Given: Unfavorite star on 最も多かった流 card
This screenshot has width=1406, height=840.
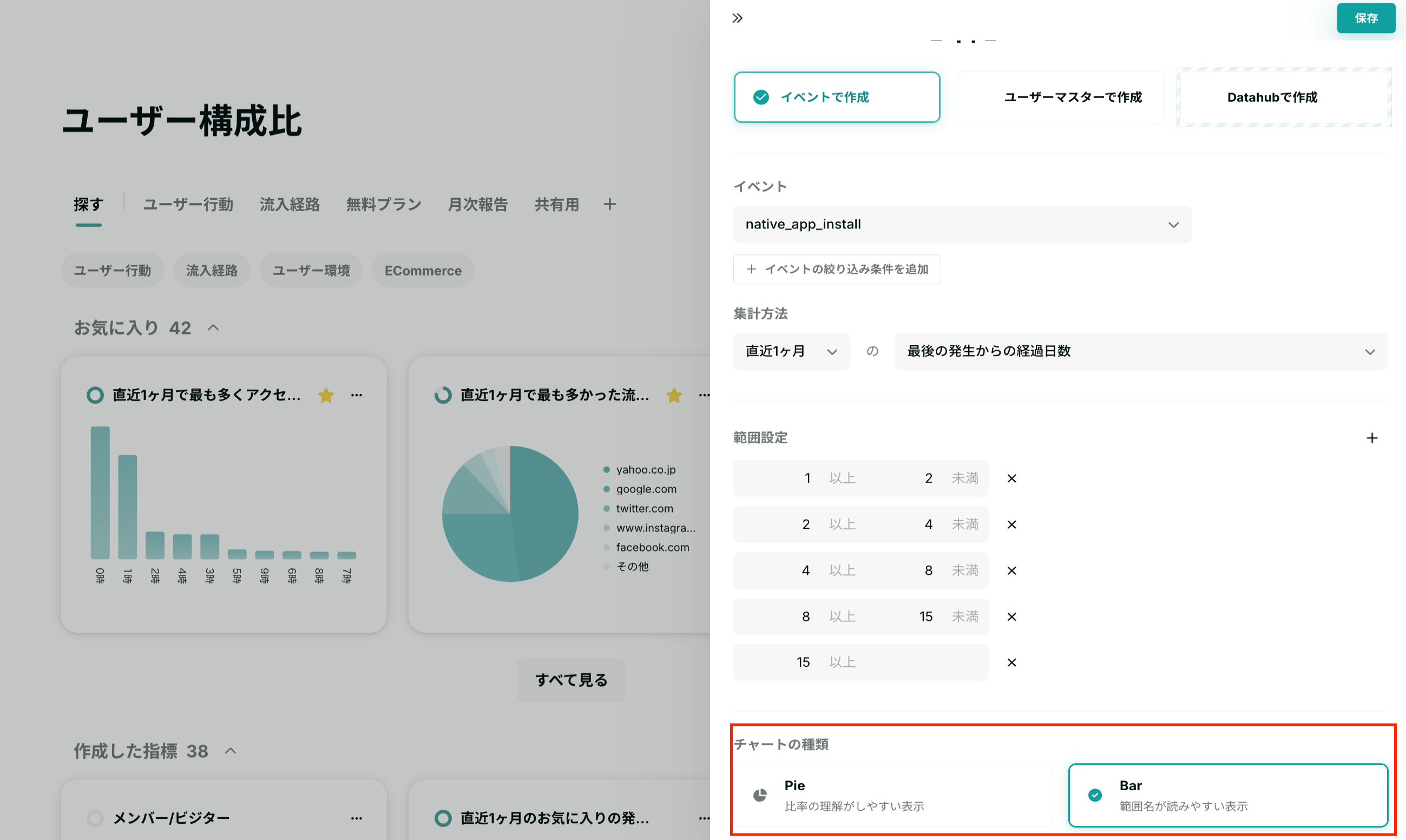Looking at the screenshot, I should [x=674, y=395].
